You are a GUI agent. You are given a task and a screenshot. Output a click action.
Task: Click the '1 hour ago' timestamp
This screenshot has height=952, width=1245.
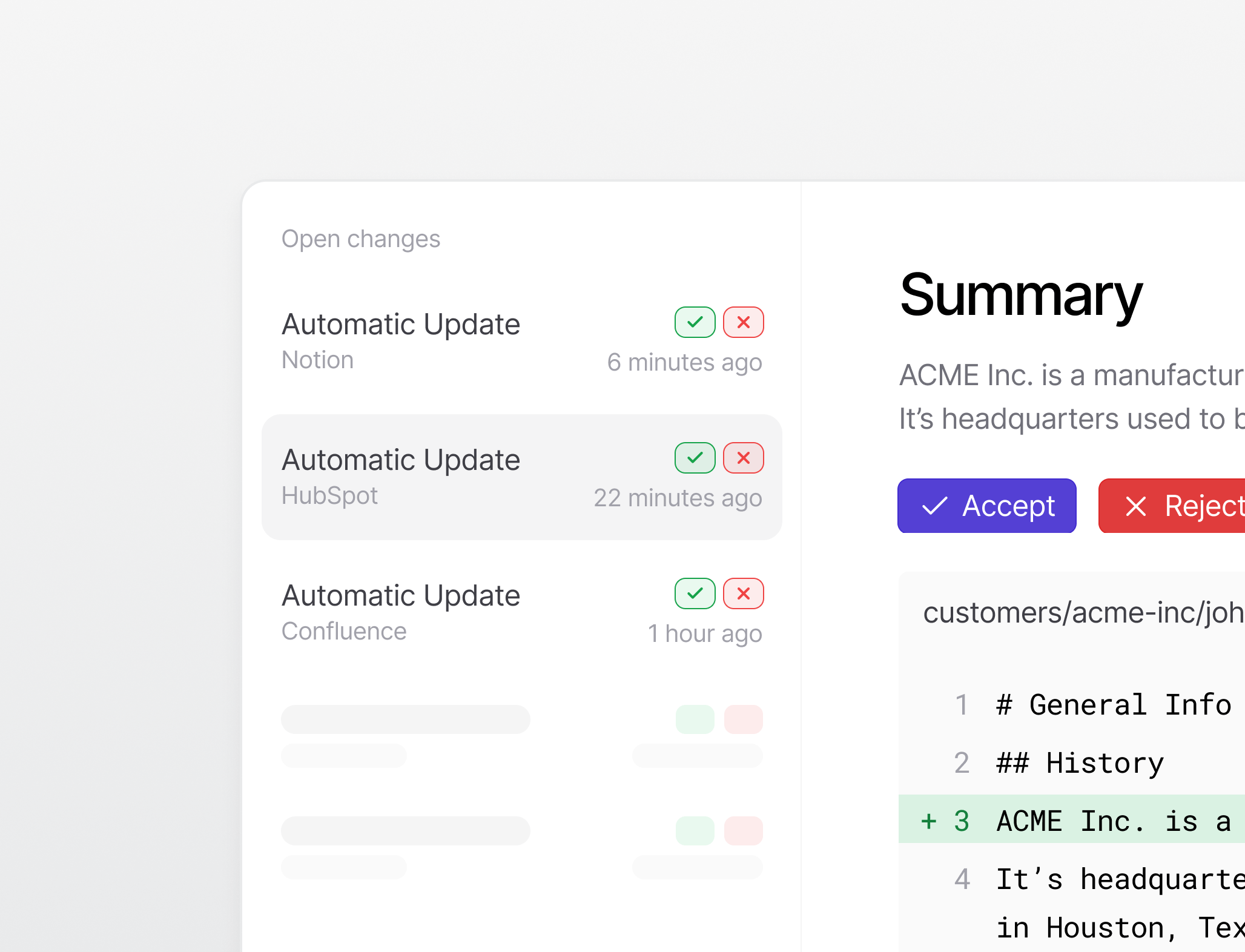[x=705, y=634]
